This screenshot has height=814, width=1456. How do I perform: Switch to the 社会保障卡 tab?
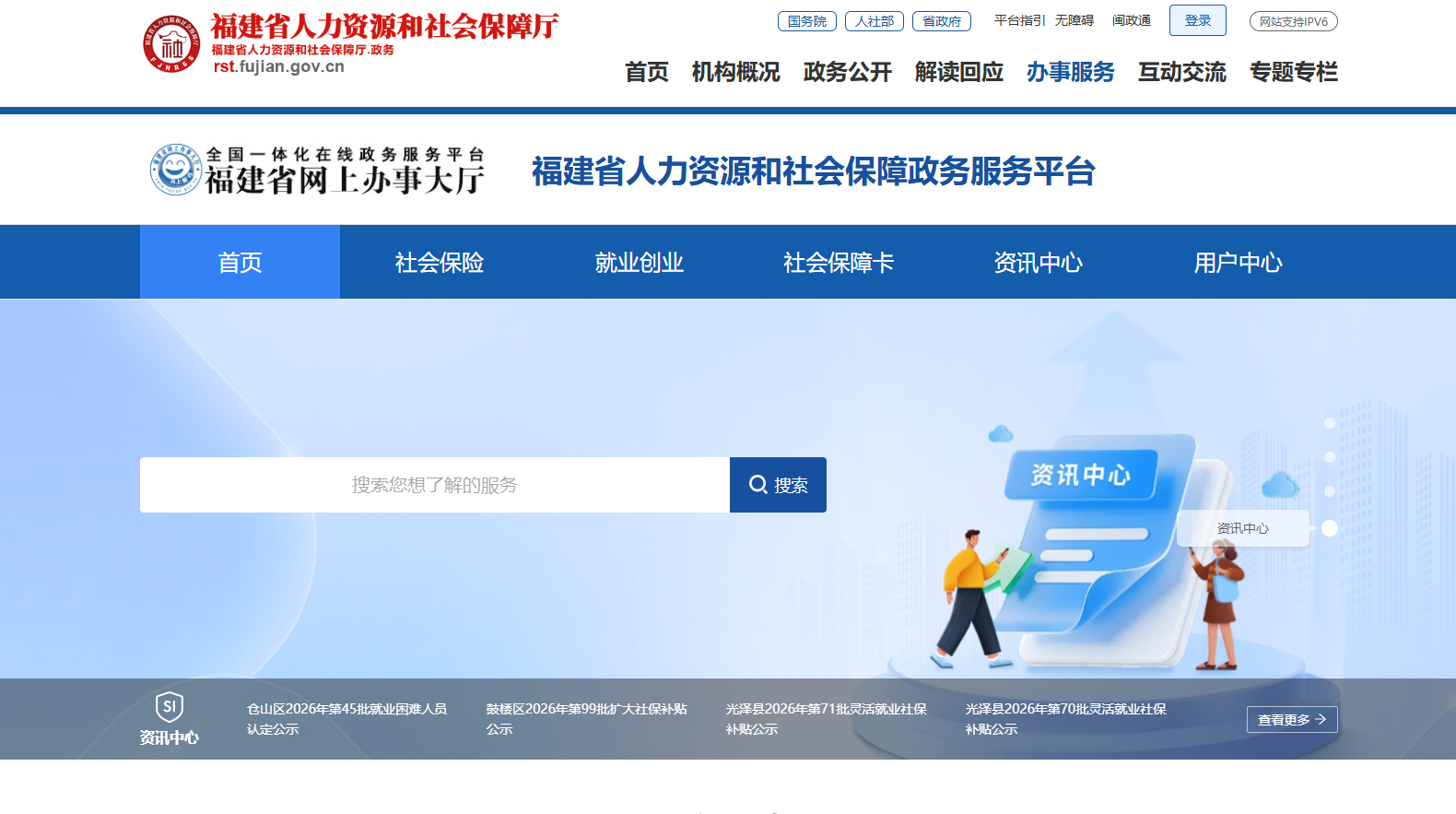(x=839, y=263)
